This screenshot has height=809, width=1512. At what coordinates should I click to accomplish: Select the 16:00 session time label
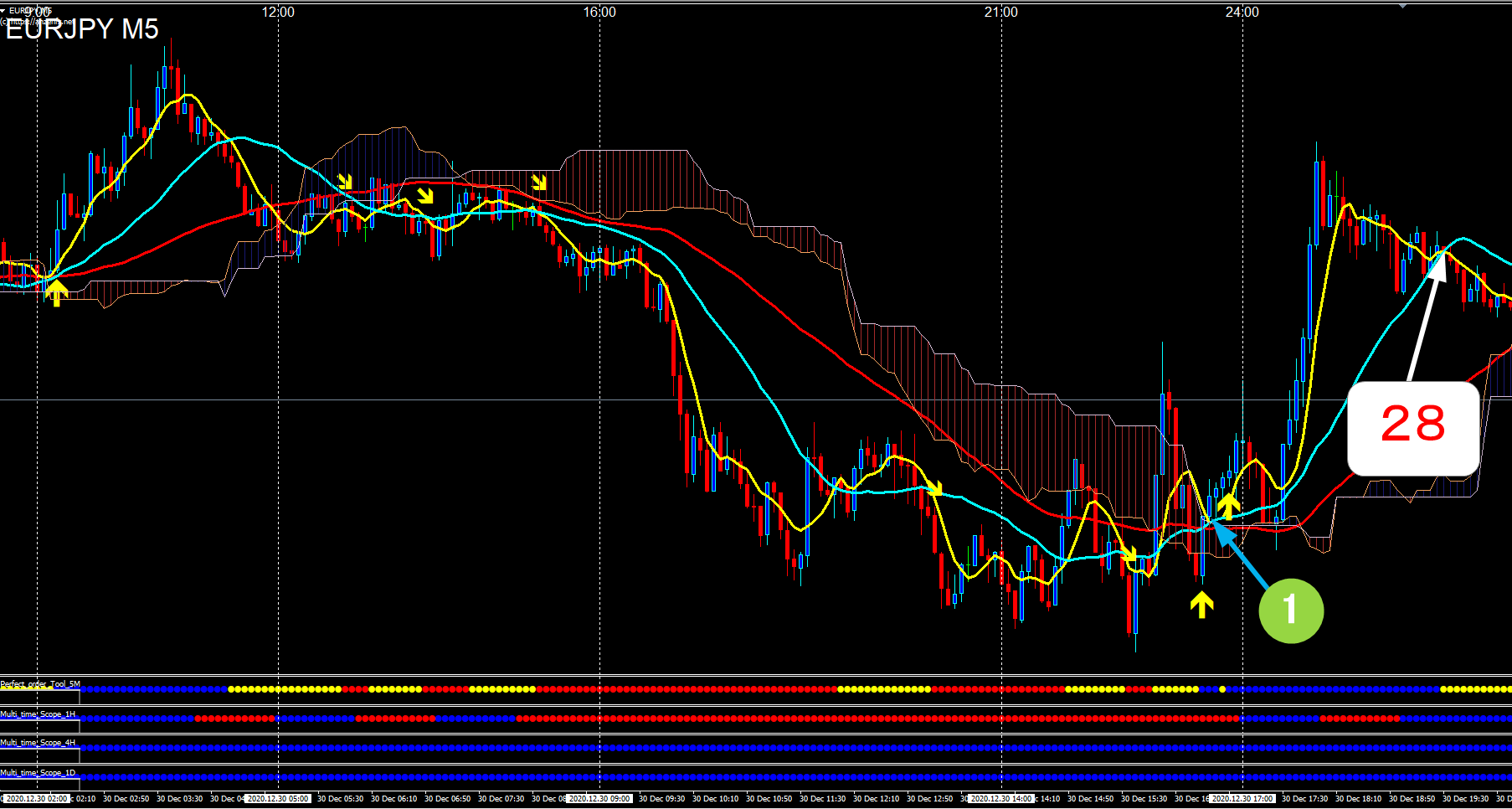[x=599, y=12]
